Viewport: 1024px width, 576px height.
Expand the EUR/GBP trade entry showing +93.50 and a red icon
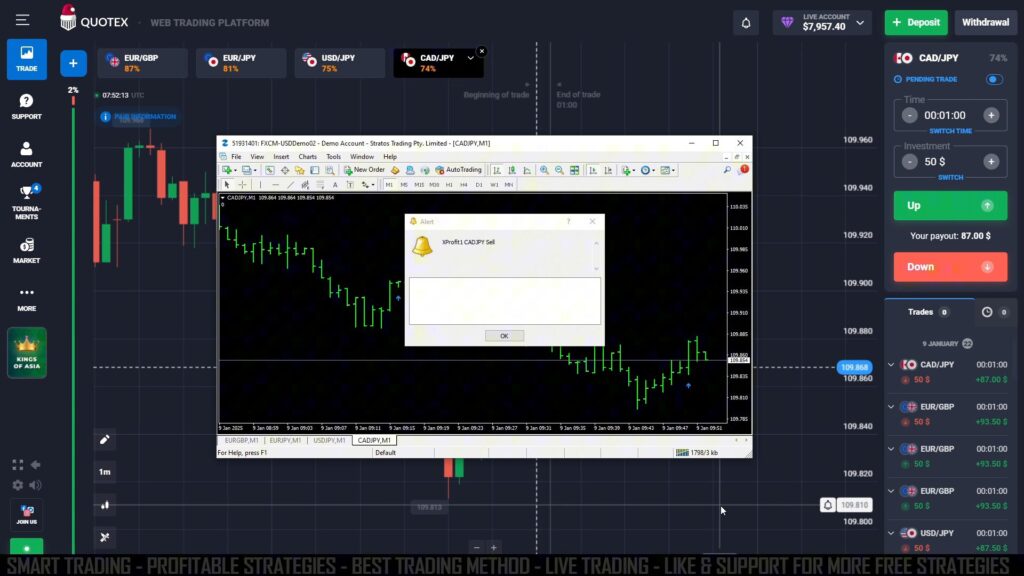click(x=891, y=407)
